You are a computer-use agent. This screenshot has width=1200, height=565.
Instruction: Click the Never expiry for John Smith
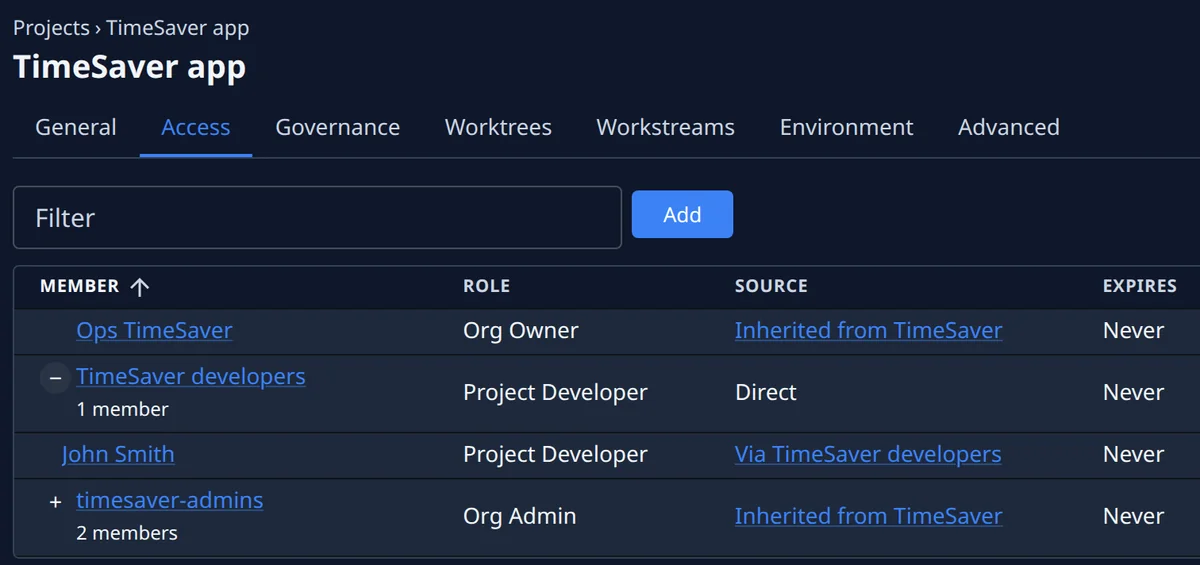[1133, 454]
